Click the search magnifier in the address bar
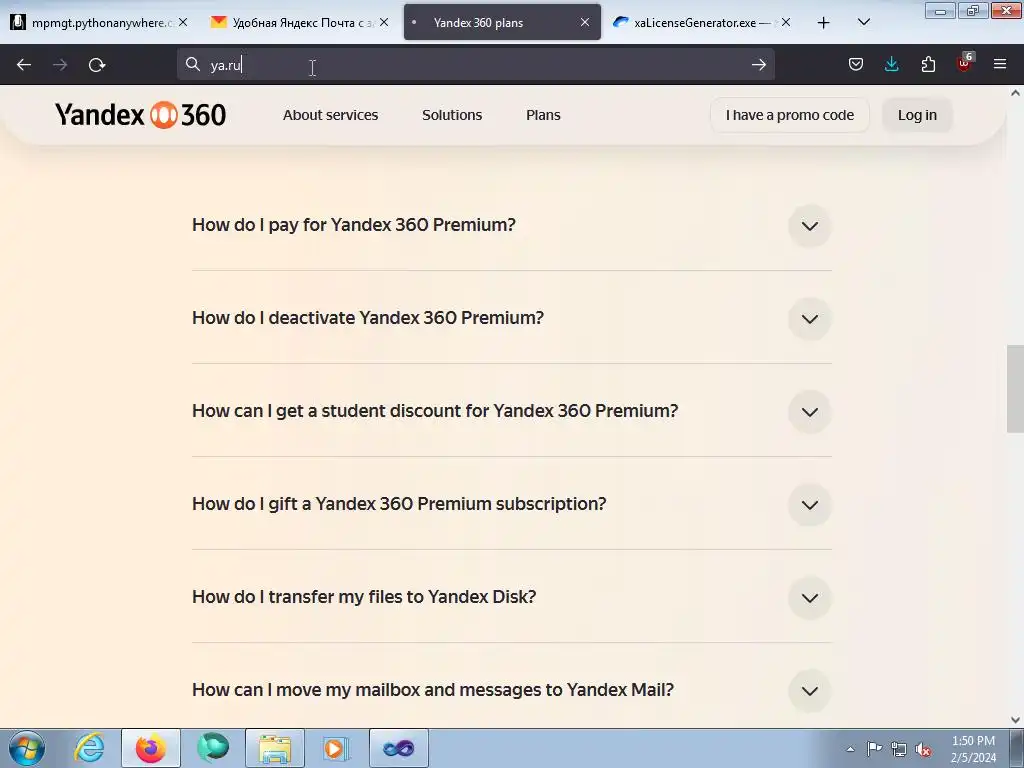This screenshot has height=768, width=1024. pos(193,65)
